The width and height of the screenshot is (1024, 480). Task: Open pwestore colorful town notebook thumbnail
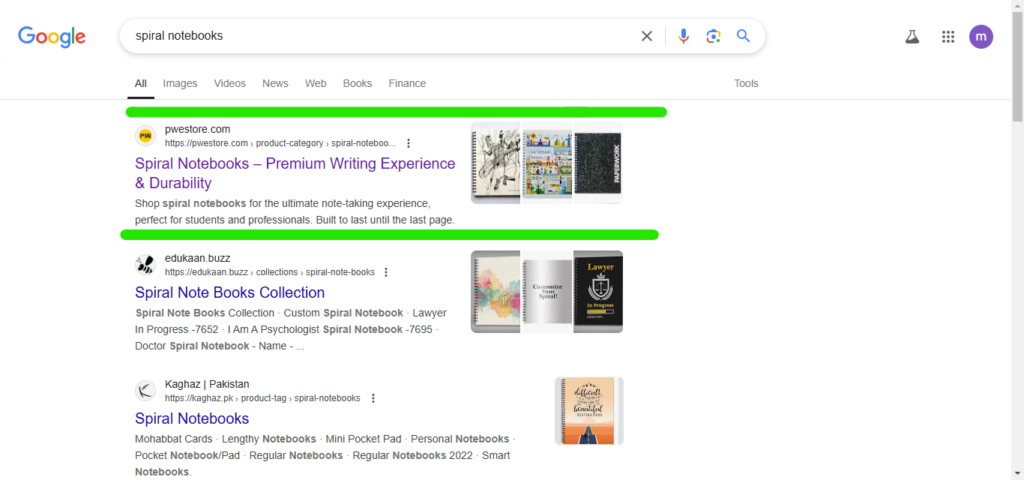click(x=547, y=163)
